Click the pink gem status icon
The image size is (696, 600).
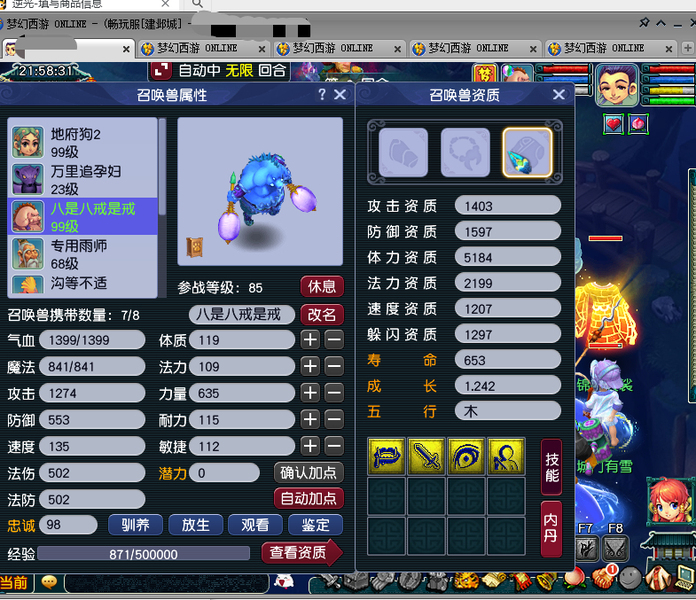click(x=638, y=124)
